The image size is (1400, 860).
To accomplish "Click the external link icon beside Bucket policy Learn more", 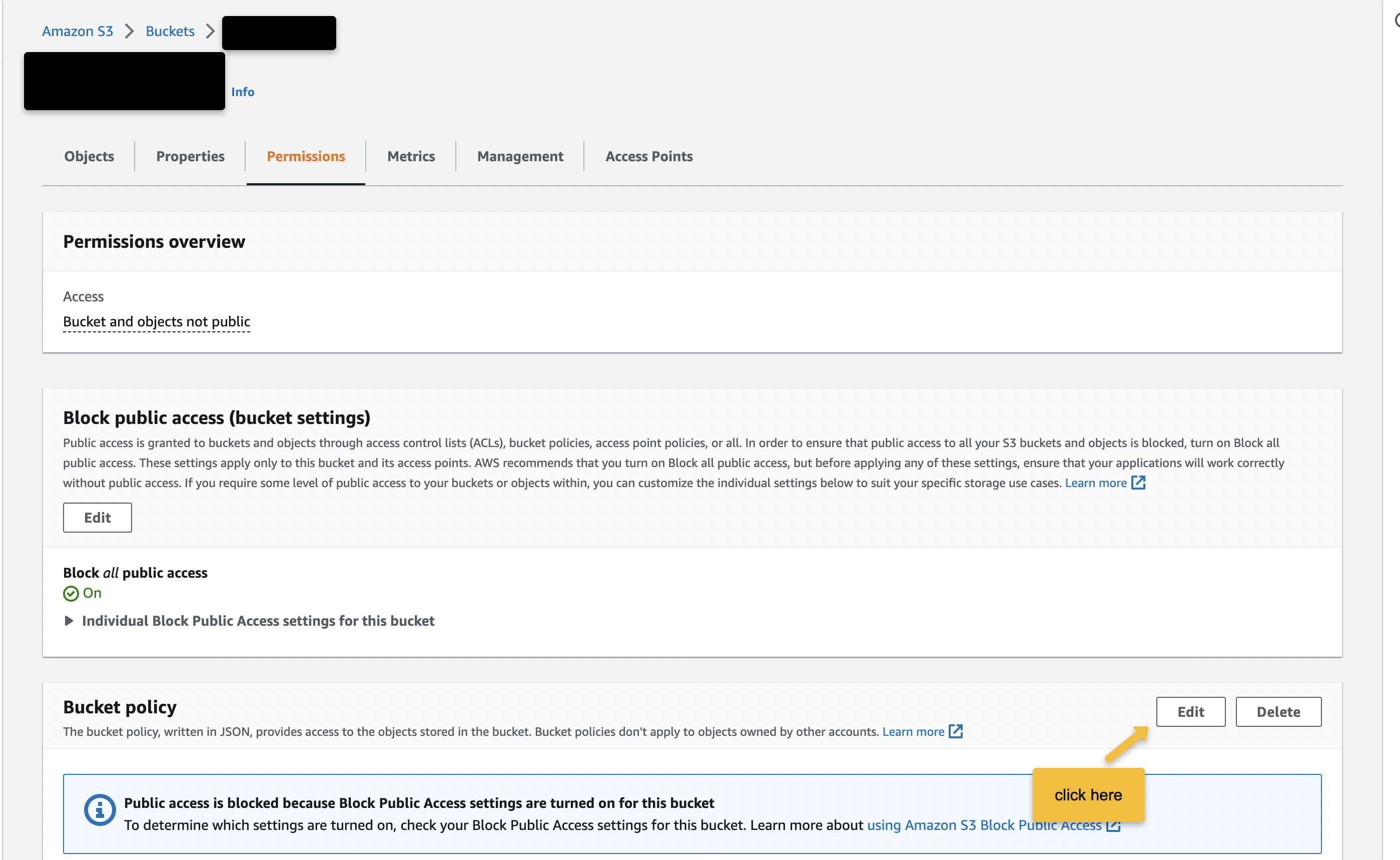I will (x=956, y=731).
